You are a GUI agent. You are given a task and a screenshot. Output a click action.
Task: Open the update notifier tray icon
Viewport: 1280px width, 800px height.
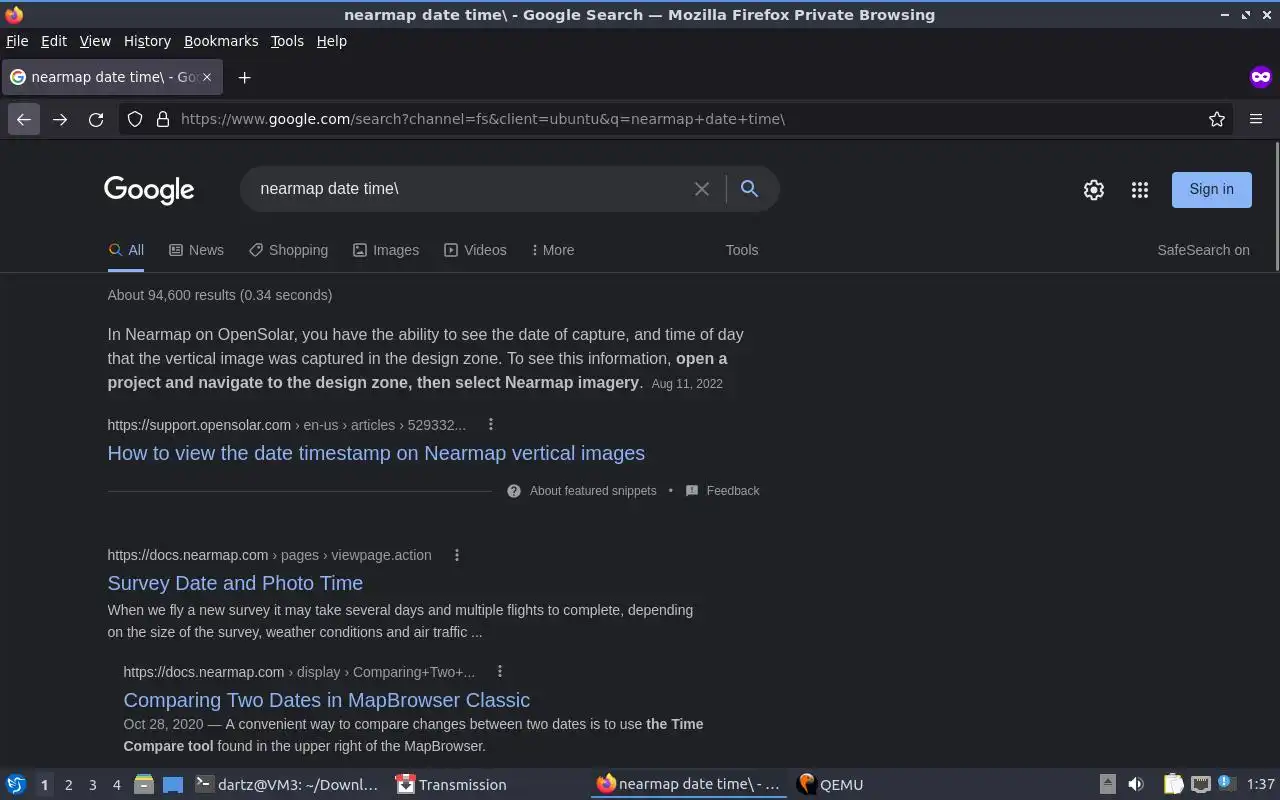1227,785
